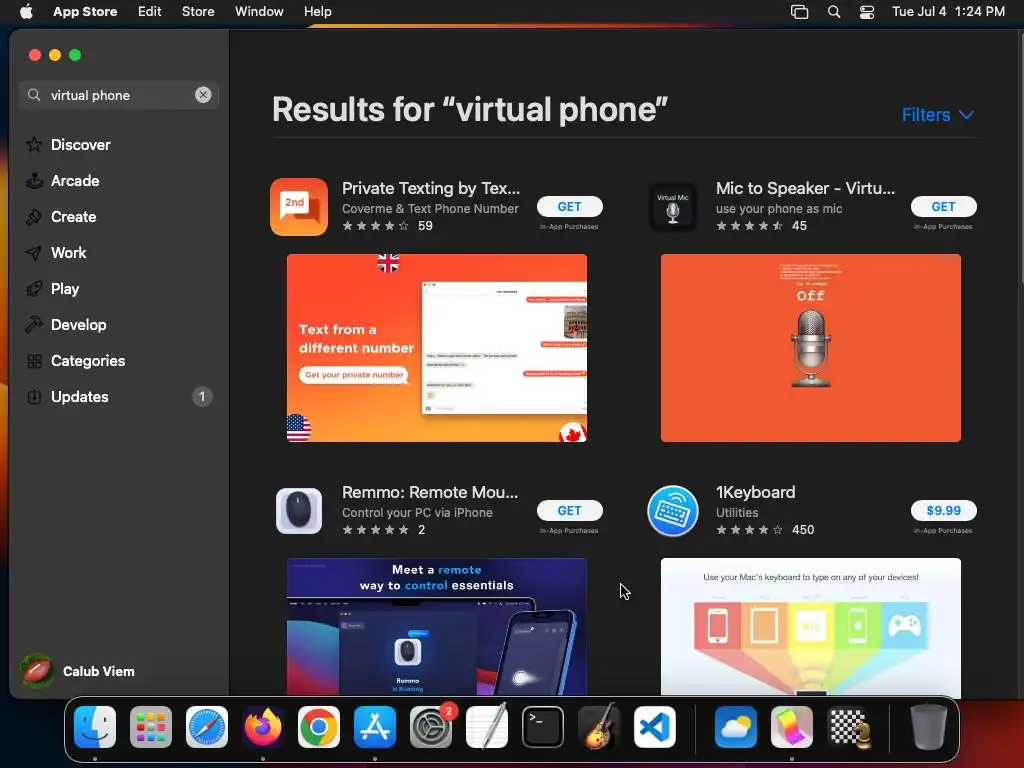Browse app Categories
Viewport: 1024px width, 768px height.
pos(88,360)
